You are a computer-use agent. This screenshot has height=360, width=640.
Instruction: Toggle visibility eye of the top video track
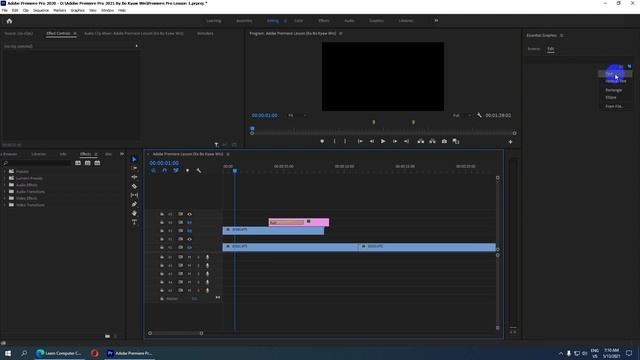pos(189,214)
